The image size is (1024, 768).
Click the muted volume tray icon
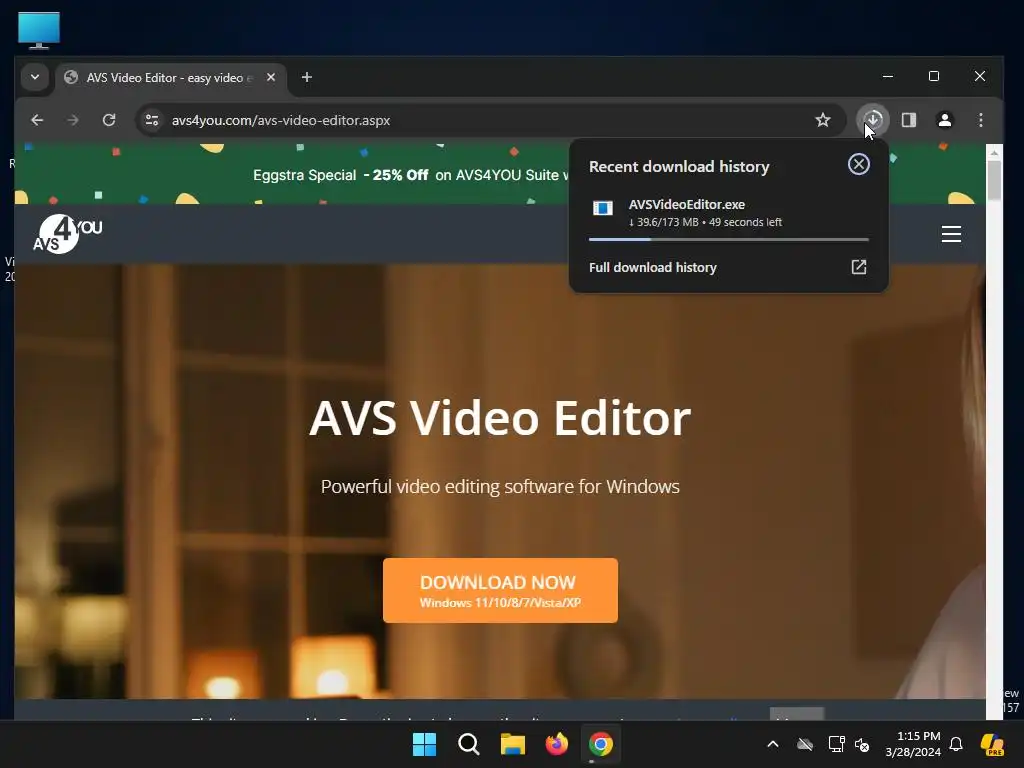862,744
